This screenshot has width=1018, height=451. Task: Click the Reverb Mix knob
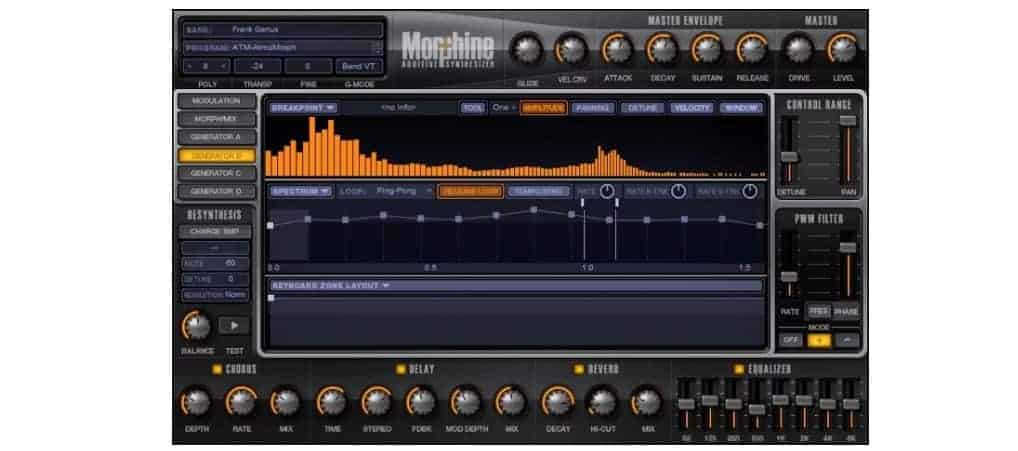point(647,402)
